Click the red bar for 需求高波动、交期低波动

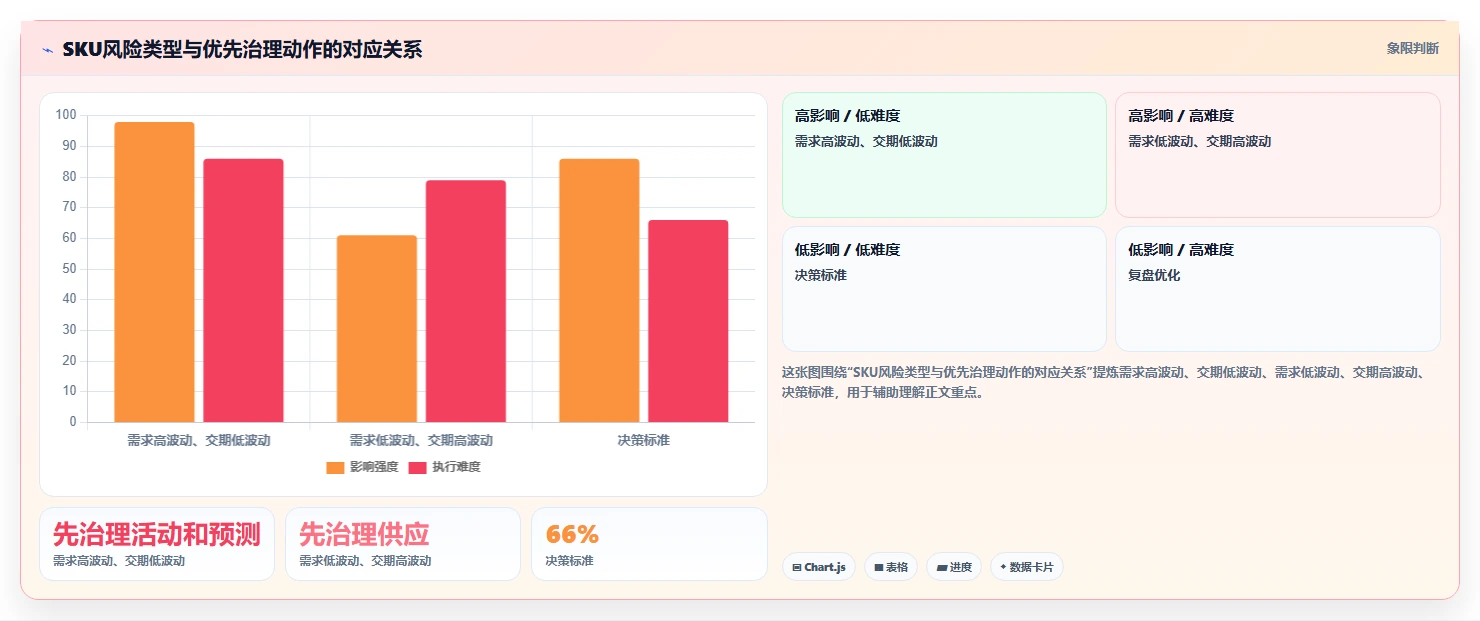[244, 290]
